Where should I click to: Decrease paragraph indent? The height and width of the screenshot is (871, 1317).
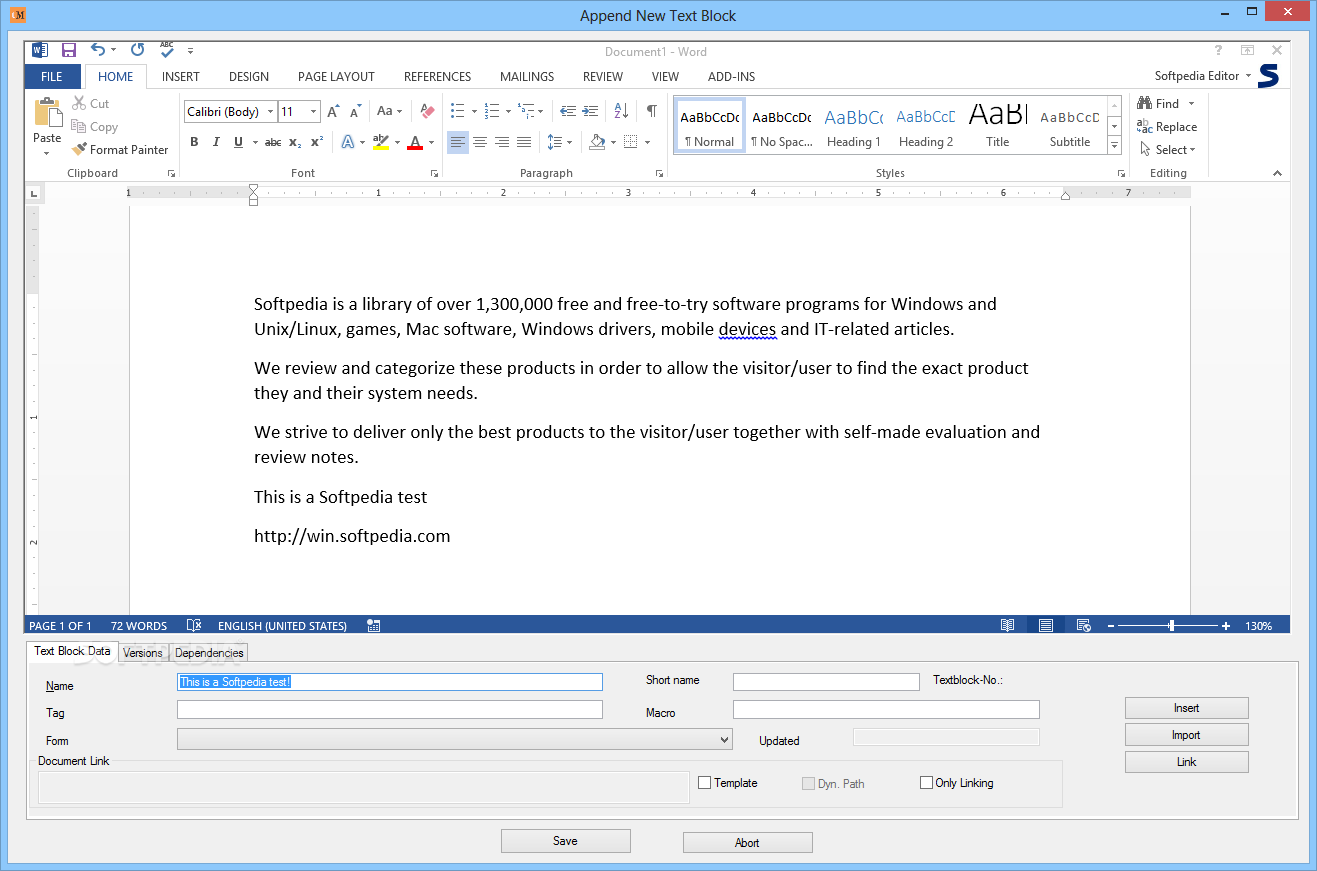568,111
